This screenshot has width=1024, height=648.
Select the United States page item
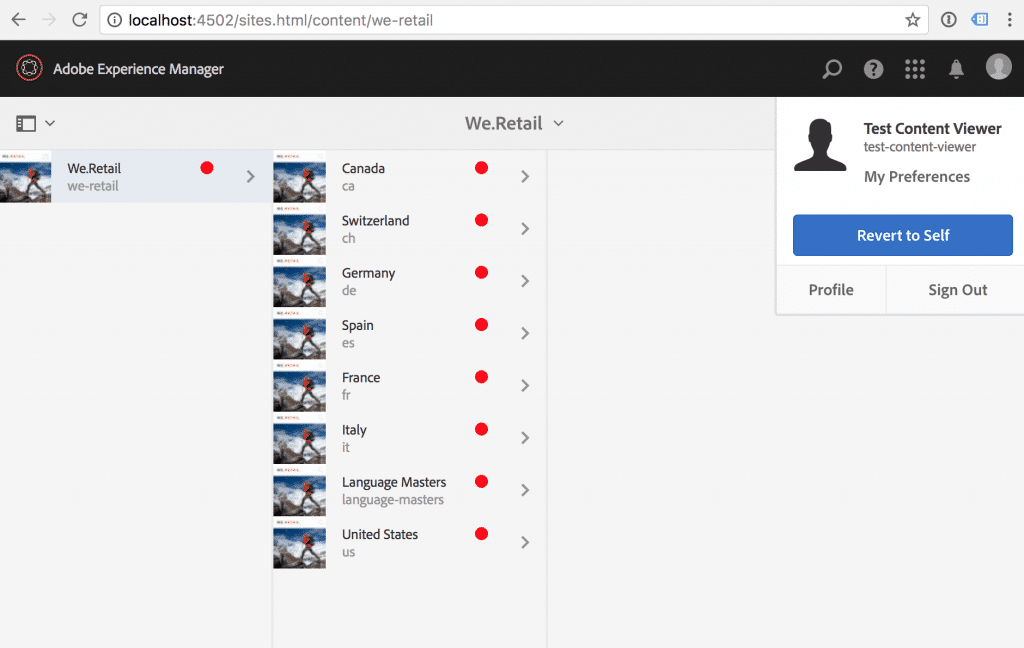click(x=409, y=542)
